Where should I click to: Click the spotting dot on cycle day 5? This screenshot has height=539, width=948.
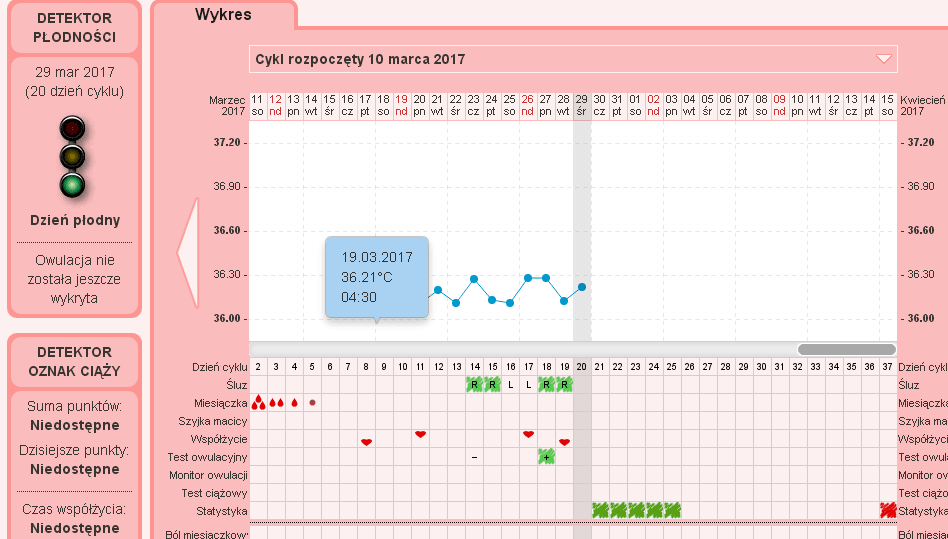[x=312, y=403]
